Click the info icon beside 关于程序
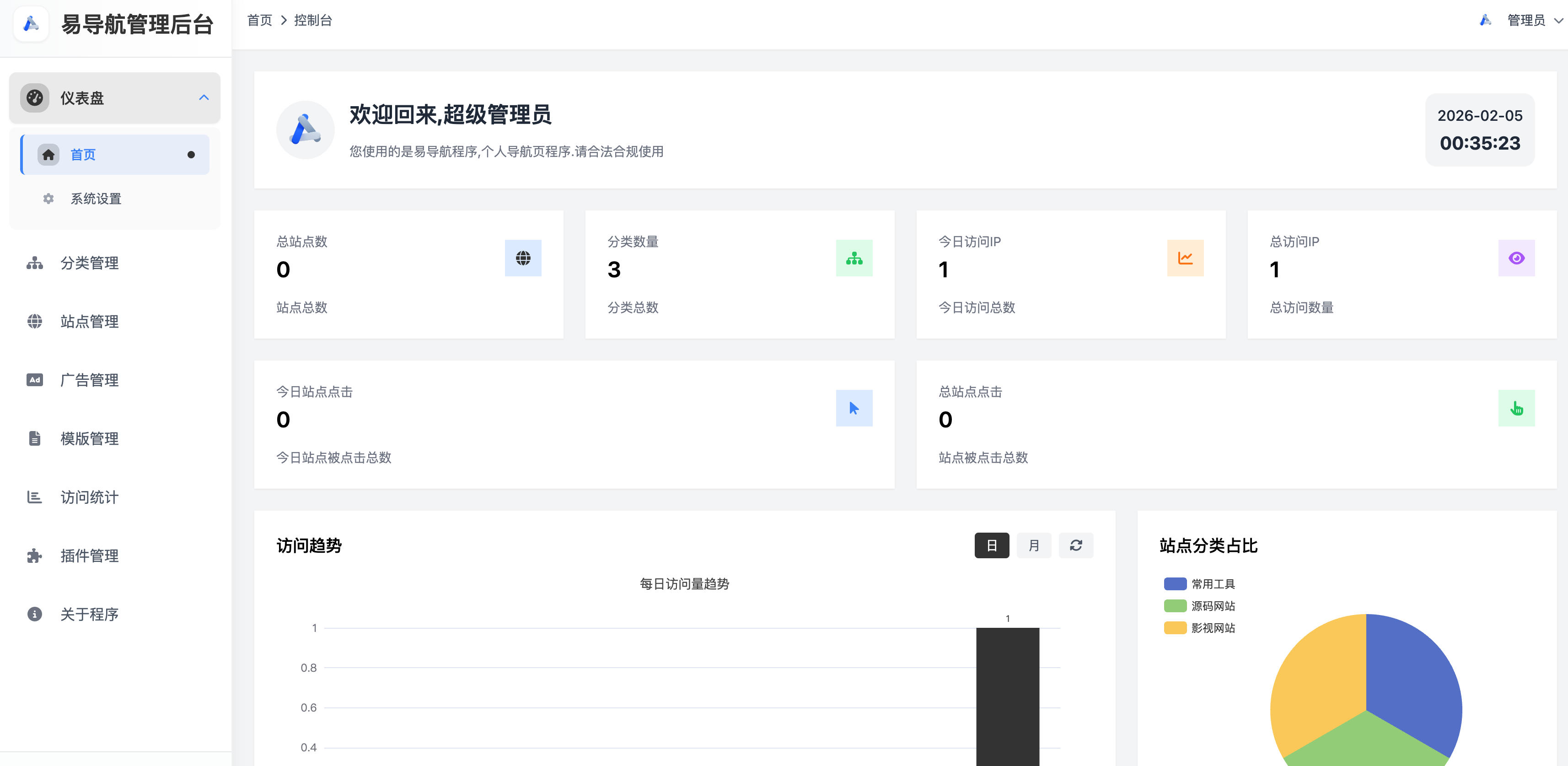The width and height of the screenshot is (1568, 766). click(35, 614)
